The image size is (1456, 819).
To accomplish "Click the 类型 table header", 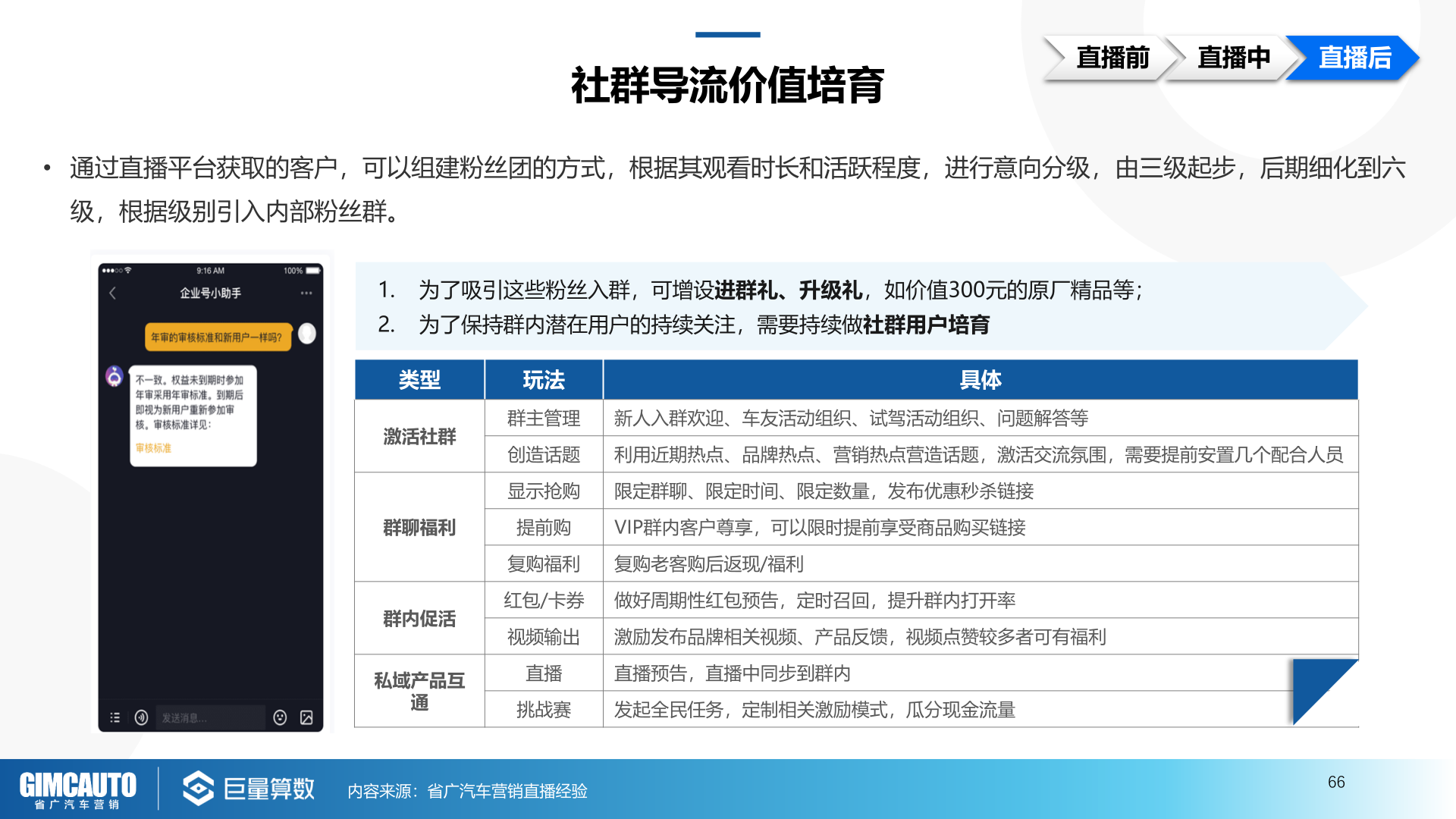I will tap(419, 380).
